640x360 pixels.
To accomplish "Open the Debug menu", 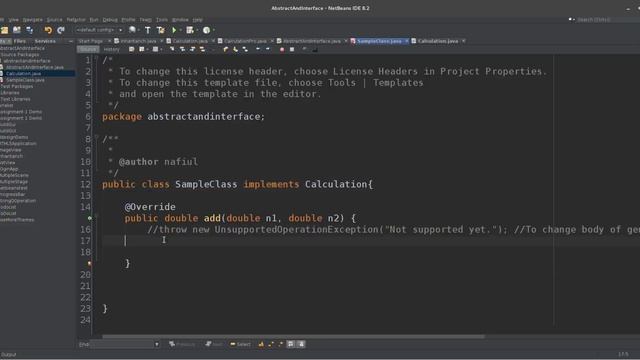I will 110,20.
